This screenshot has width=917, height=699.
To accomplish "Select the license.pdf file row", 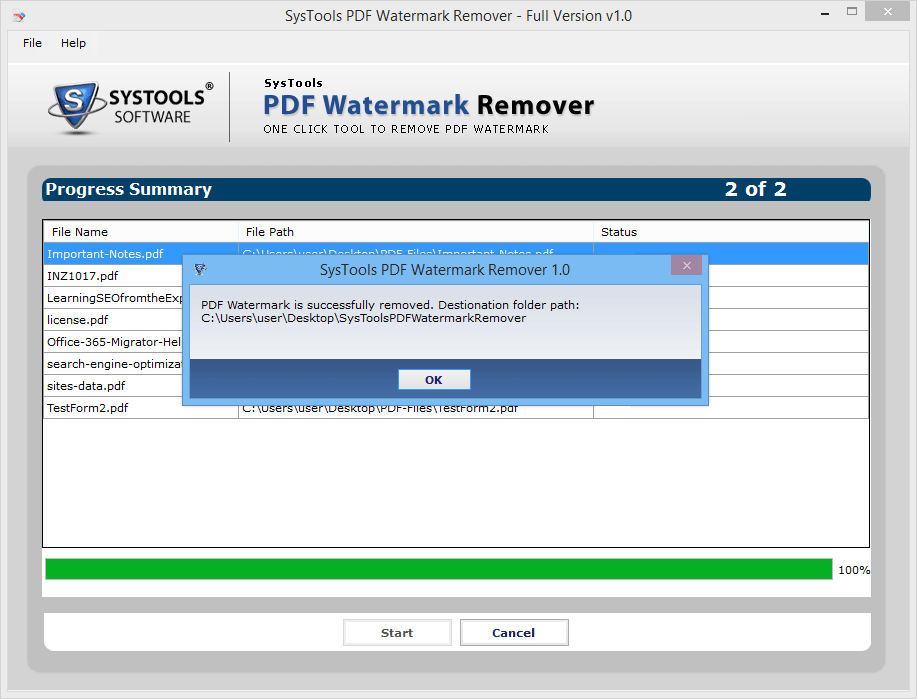I will click(x=78, y=320).
